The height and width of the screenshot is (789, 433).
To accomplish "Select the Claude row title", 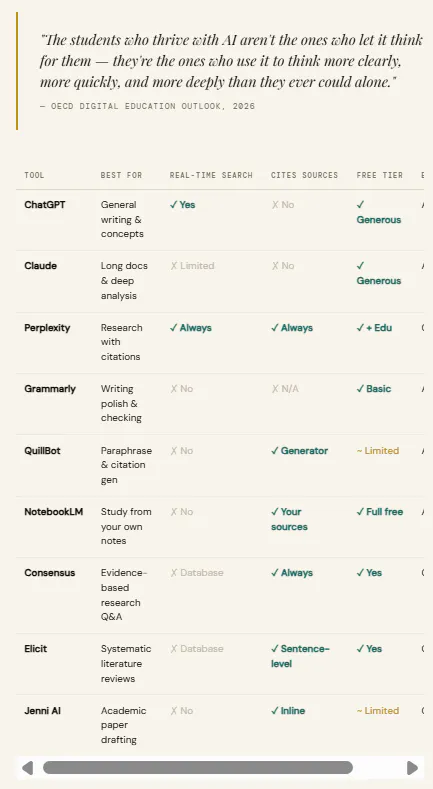I will [x=40, y=266].
